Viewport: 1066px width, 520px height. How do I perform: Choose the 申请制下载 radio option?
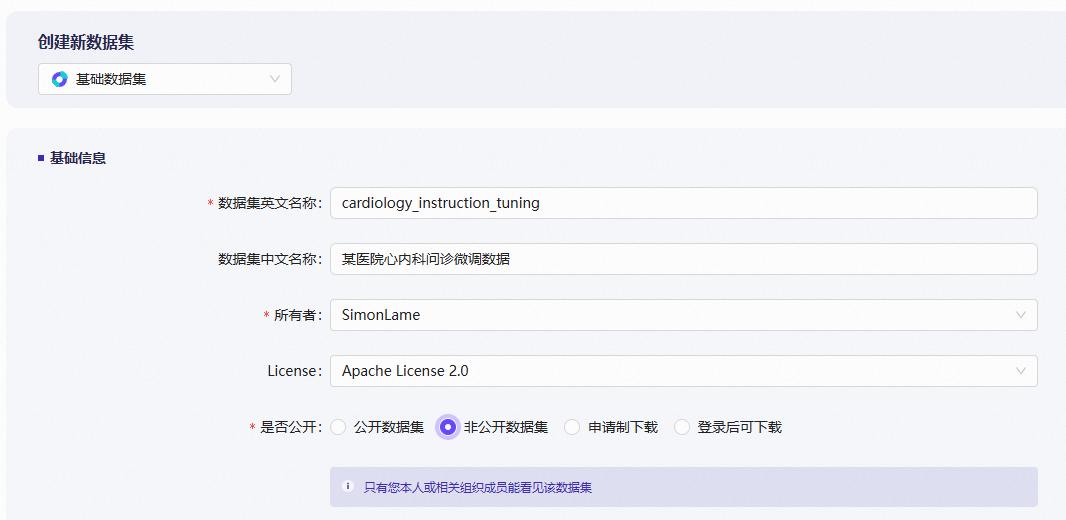tap(572, 427)
